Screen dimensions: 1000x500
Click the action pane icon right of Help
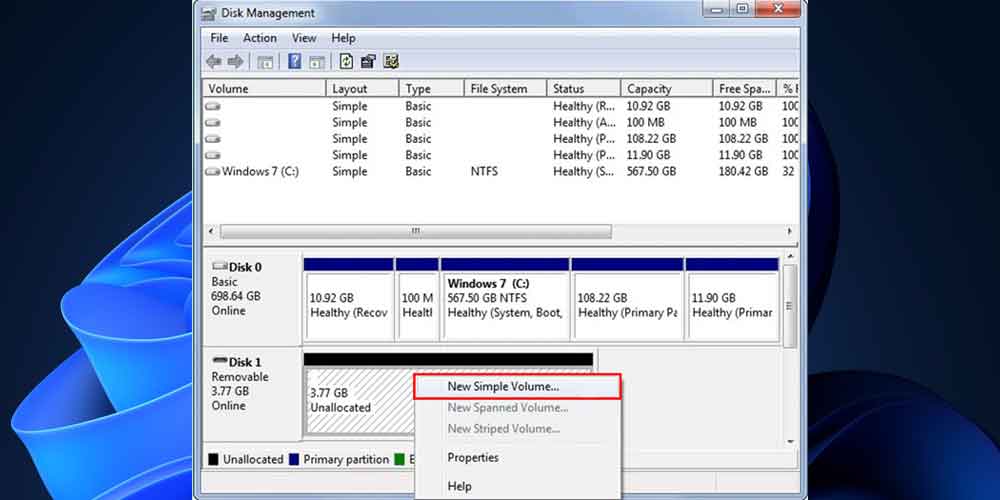coord(316,62)
